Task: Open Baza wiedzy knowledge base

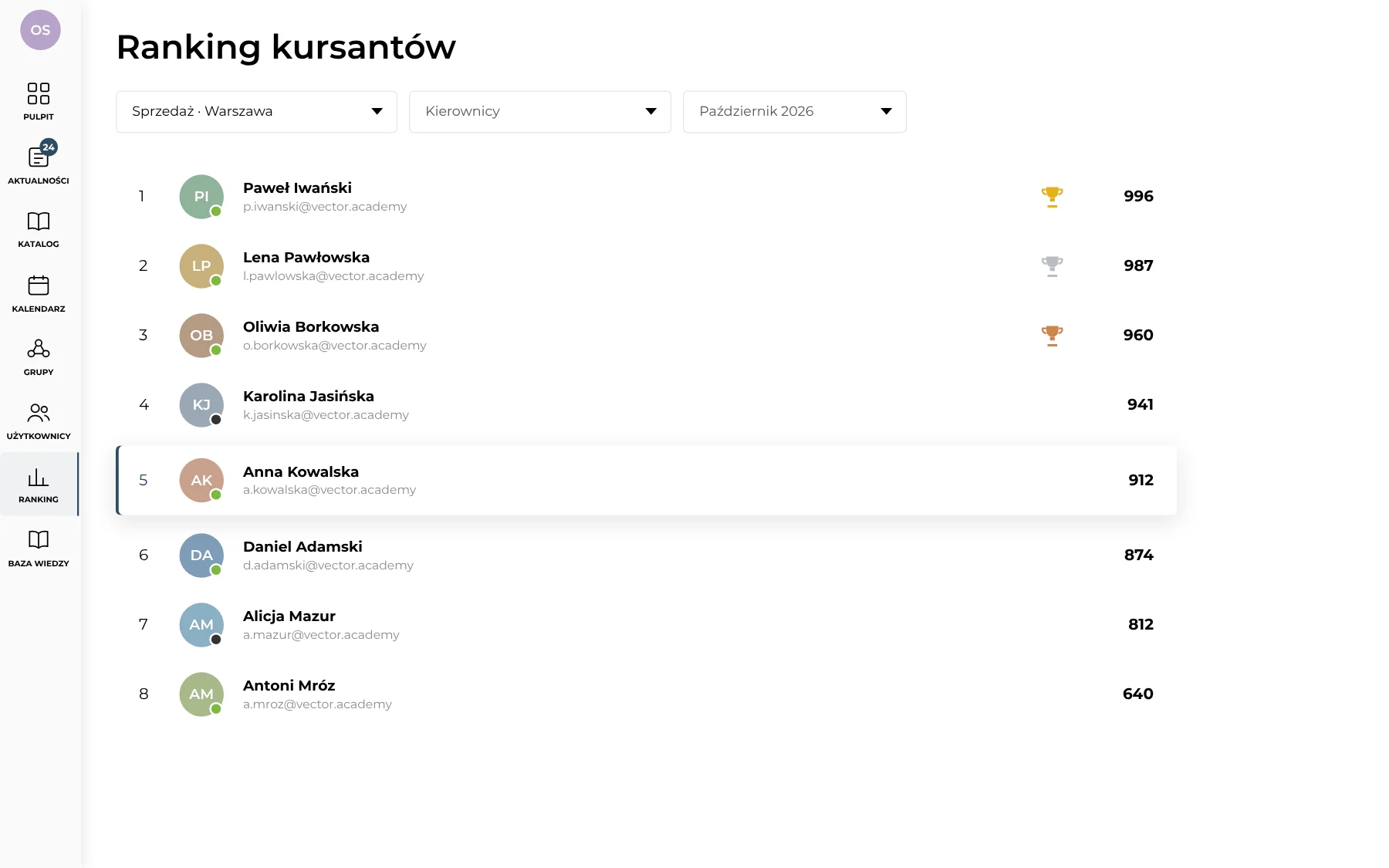Action: 39,549
